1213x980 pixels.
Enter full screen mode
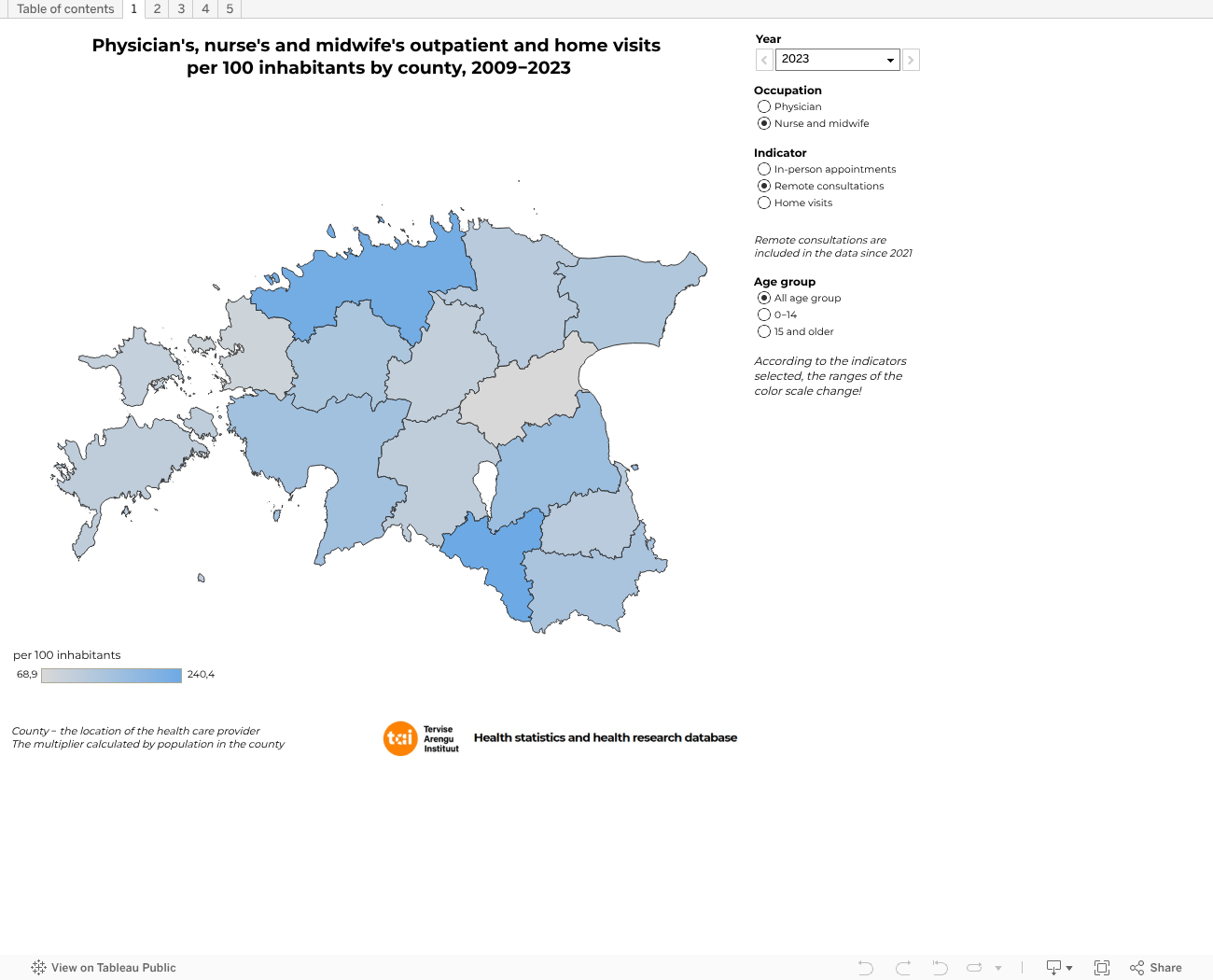(1102, 968)
